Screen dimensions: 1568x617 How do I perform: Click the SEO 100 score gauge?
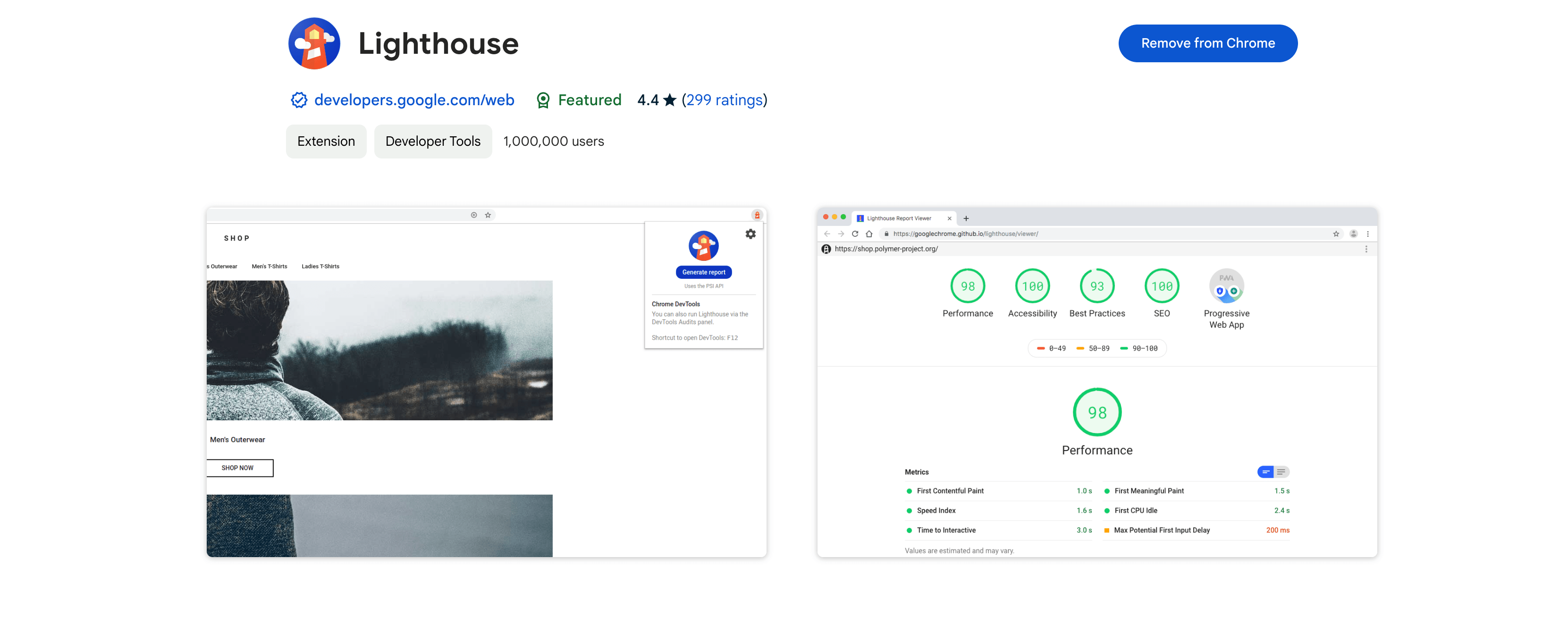pos(1162,286)
